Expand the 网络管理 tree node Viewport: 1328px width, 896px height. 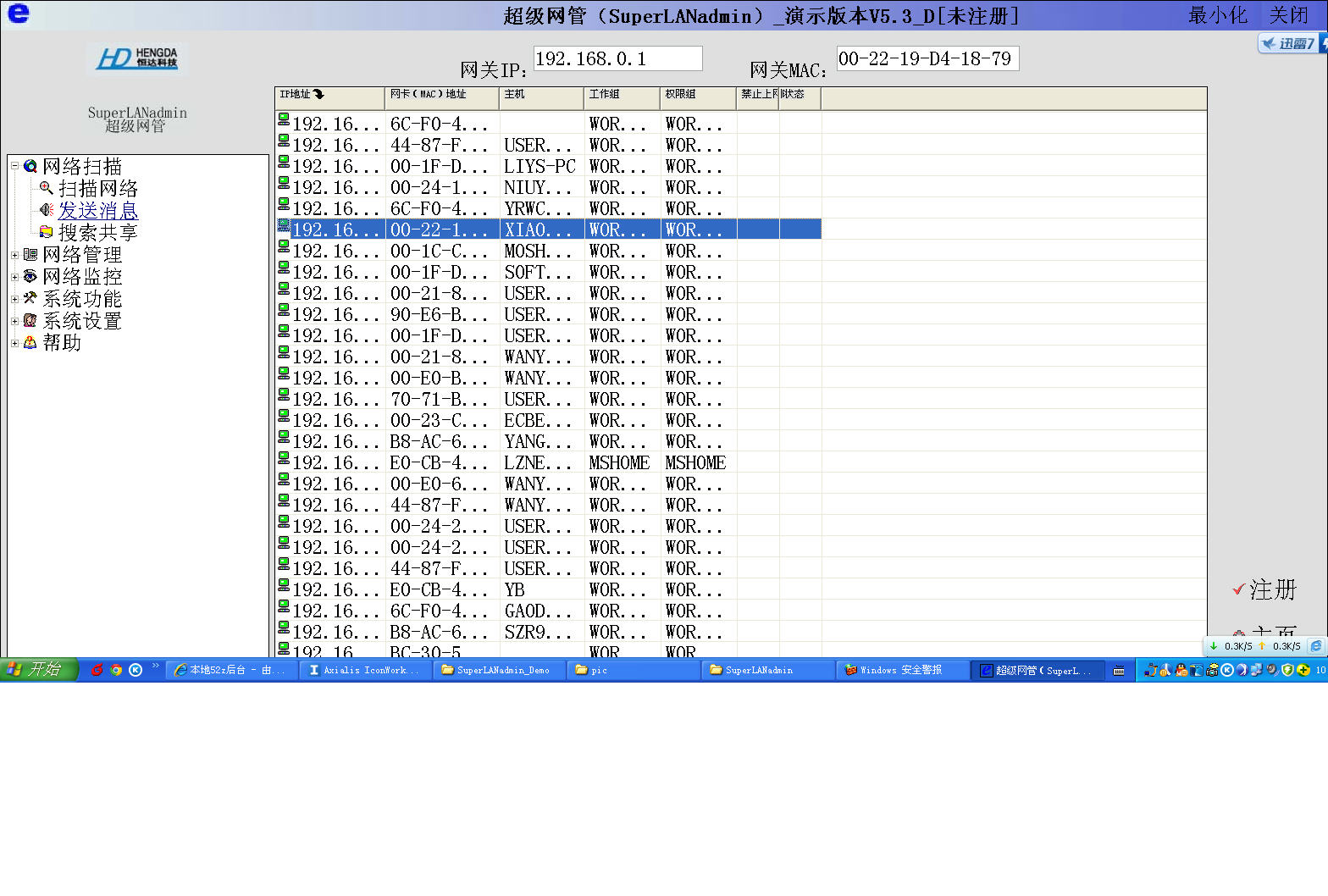pyautogui.click(x=14, y=255)
